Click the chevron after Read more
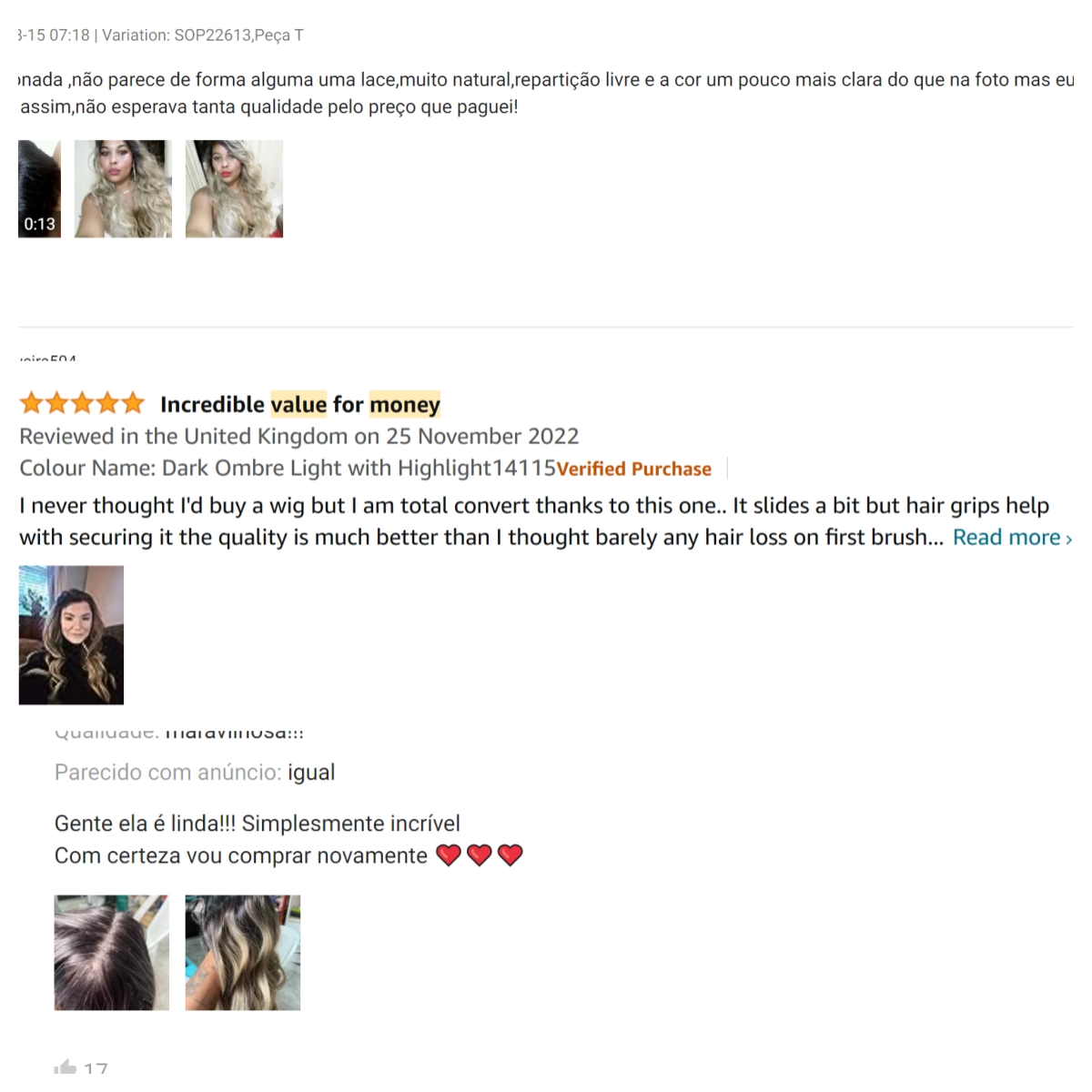 (1068, 539)
